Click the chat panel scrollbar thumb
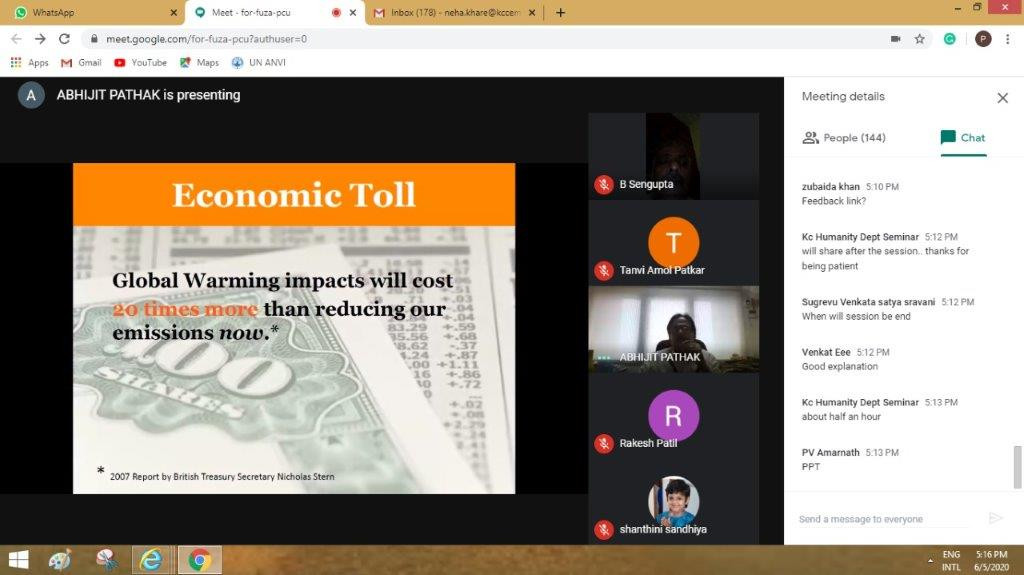Viewport: 1024px width, 575px height. [x=1018, y=466]
